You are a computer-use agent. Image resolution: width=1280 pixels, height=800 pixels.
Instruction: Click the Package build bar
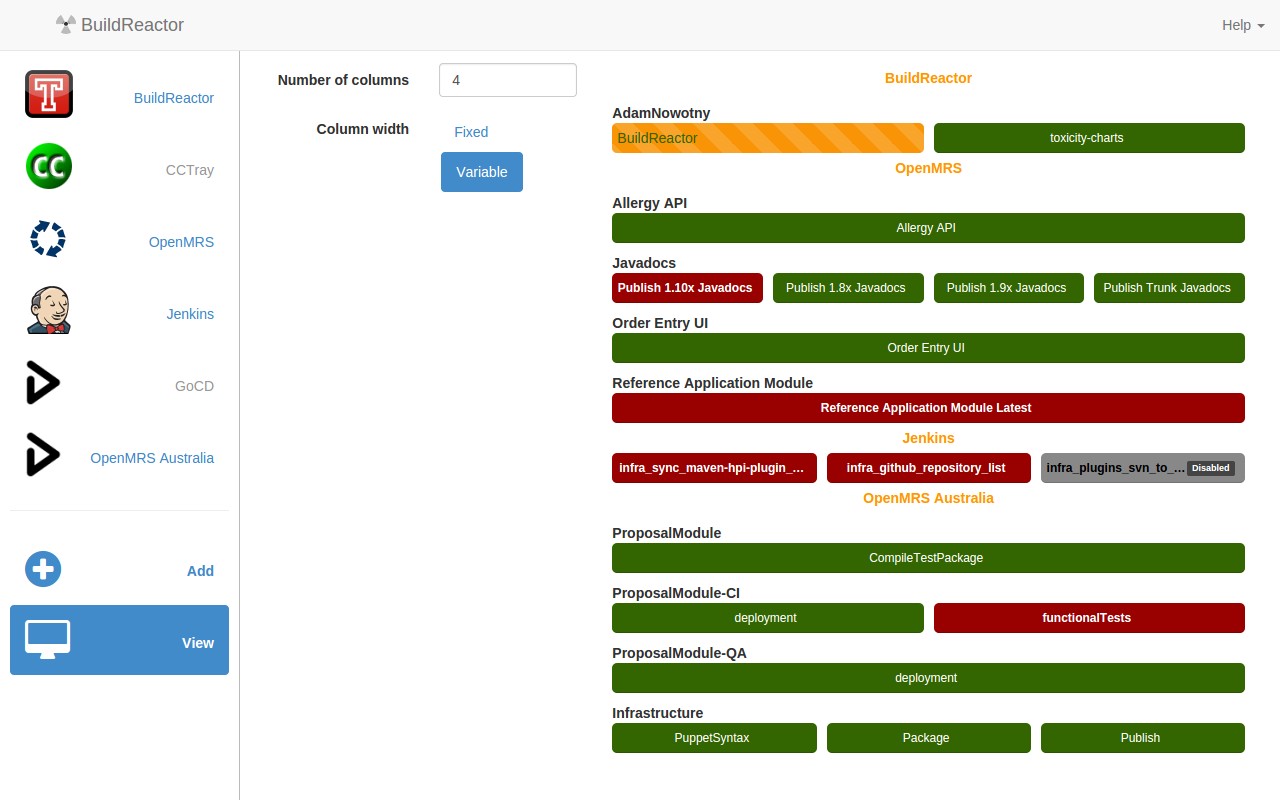tap(928, 738)
